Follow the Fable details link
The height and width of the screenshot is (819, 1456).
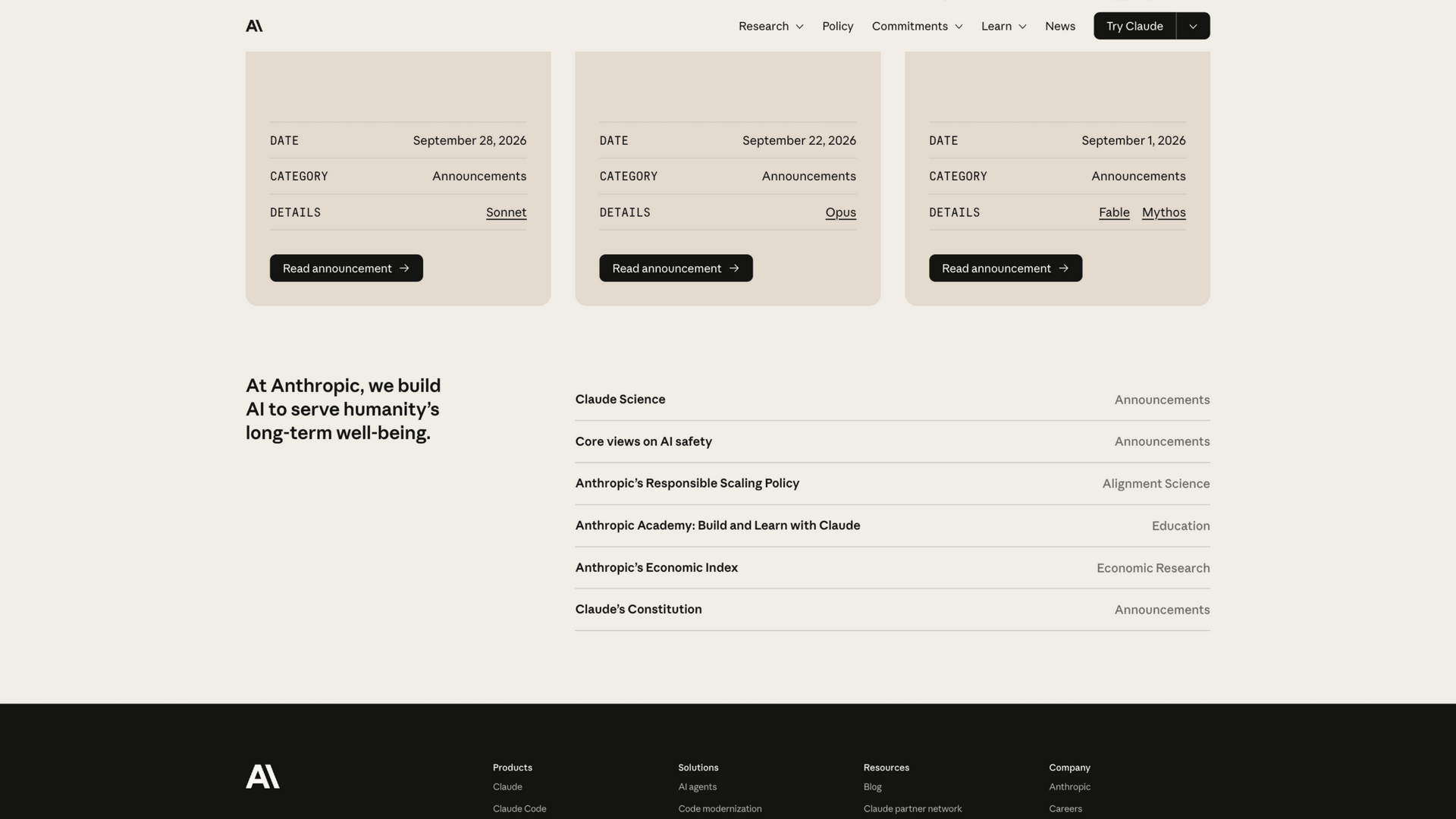click(1114, 212)
